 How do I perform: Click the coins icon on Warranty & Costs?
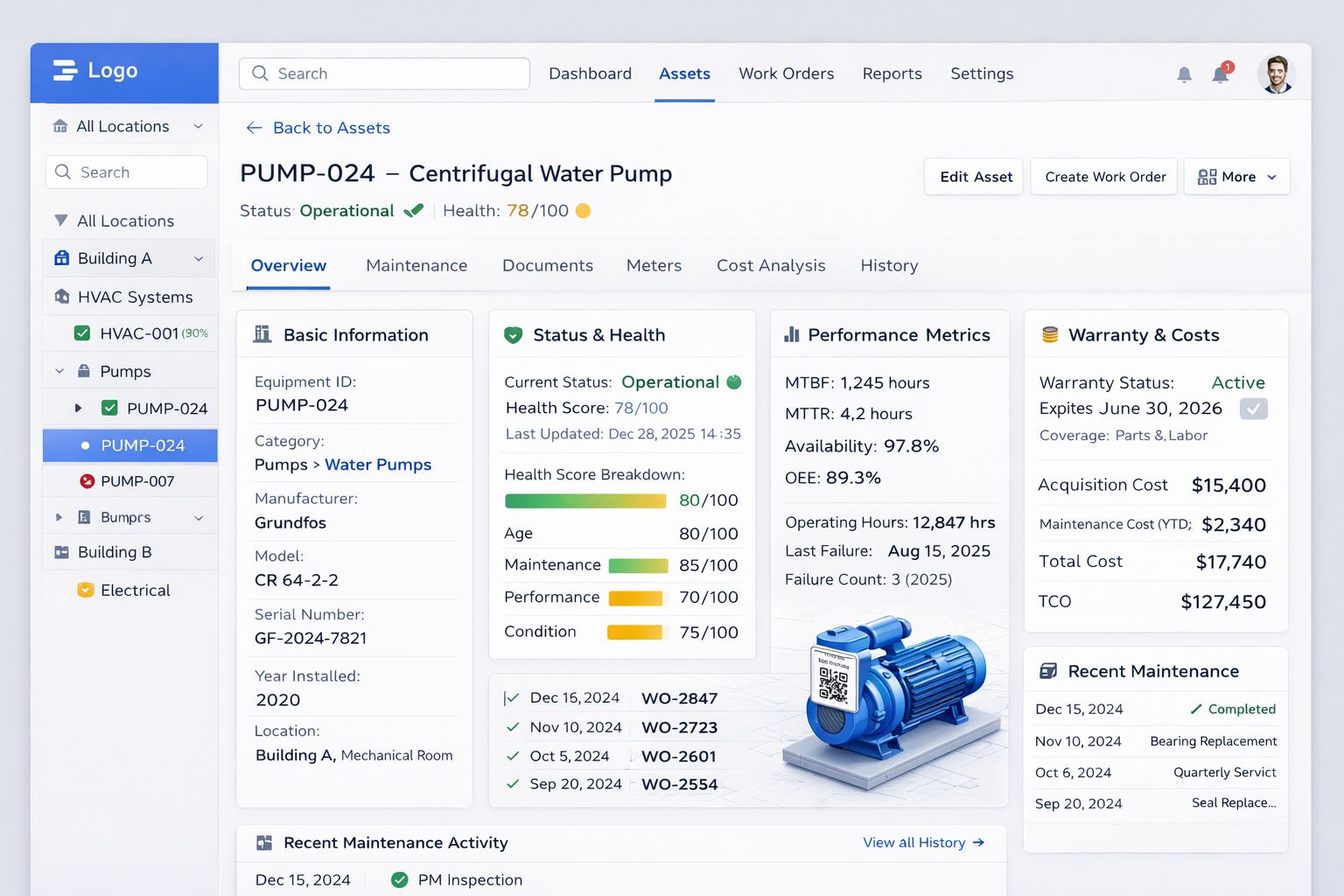pos(1048,333)
